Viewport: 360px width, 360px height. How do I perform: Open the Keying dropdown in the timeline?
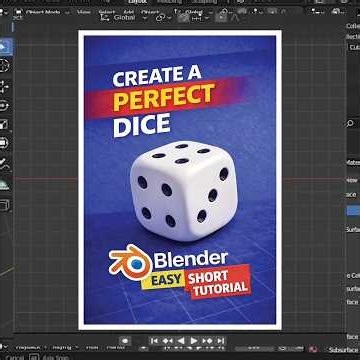pos(64,348)
